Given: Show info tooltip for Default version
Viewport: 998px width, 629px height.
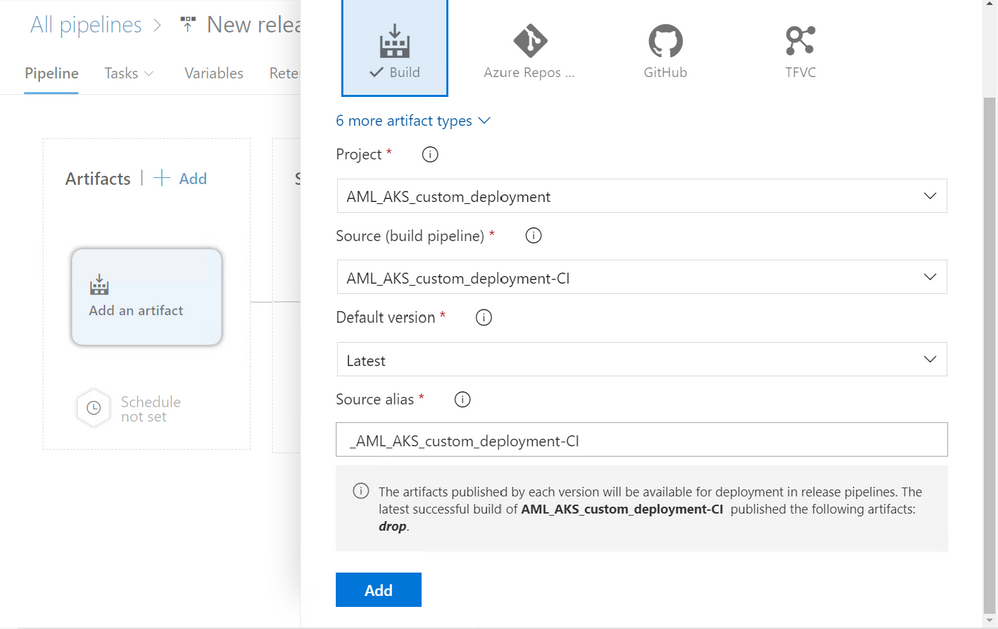Looking at the screenshot, I should pyautogui.click(x=484, y=317).
